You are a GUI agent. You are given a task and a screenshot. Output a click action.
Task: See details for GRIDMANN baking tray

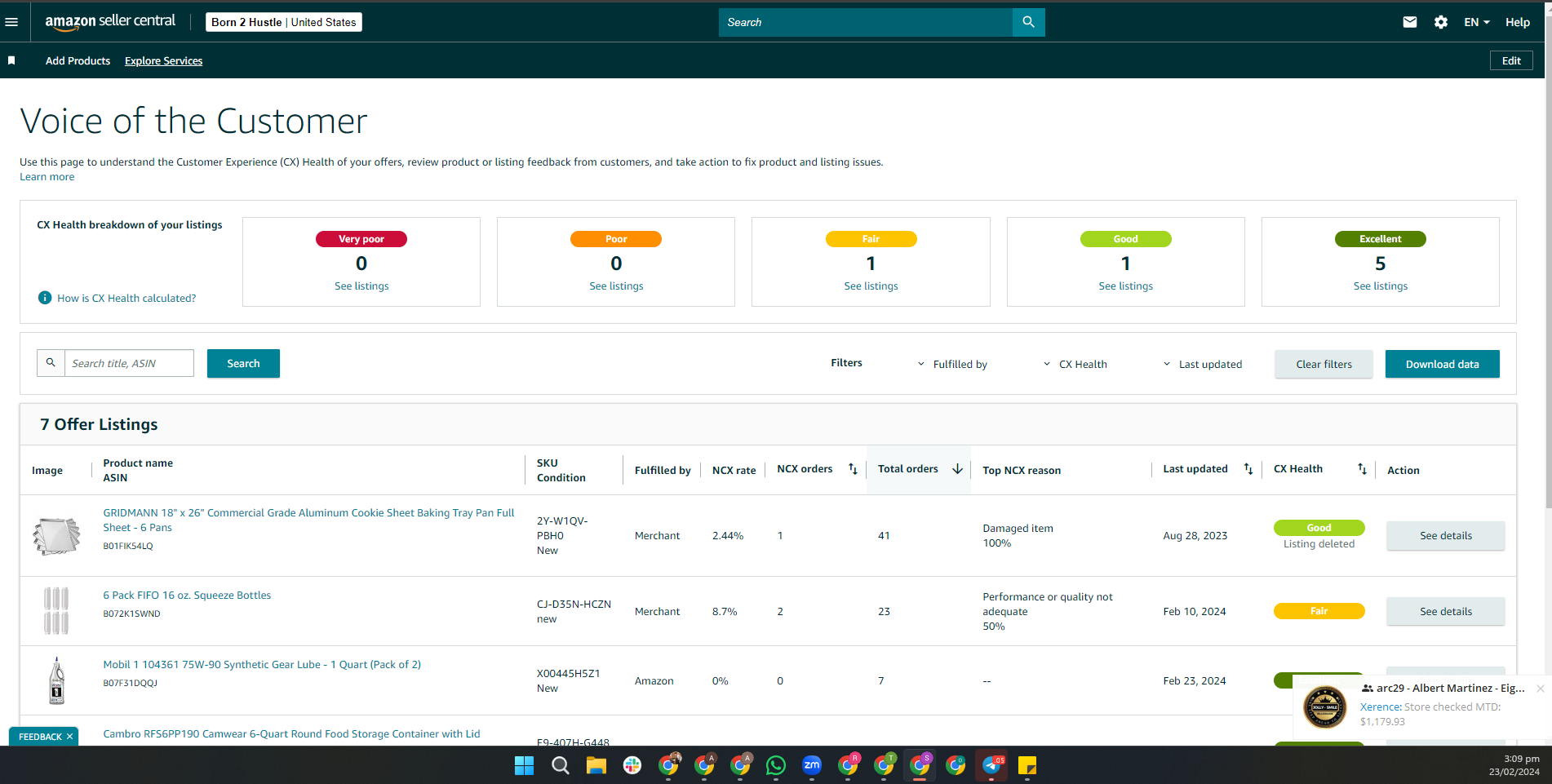(x=1445, y=535)
